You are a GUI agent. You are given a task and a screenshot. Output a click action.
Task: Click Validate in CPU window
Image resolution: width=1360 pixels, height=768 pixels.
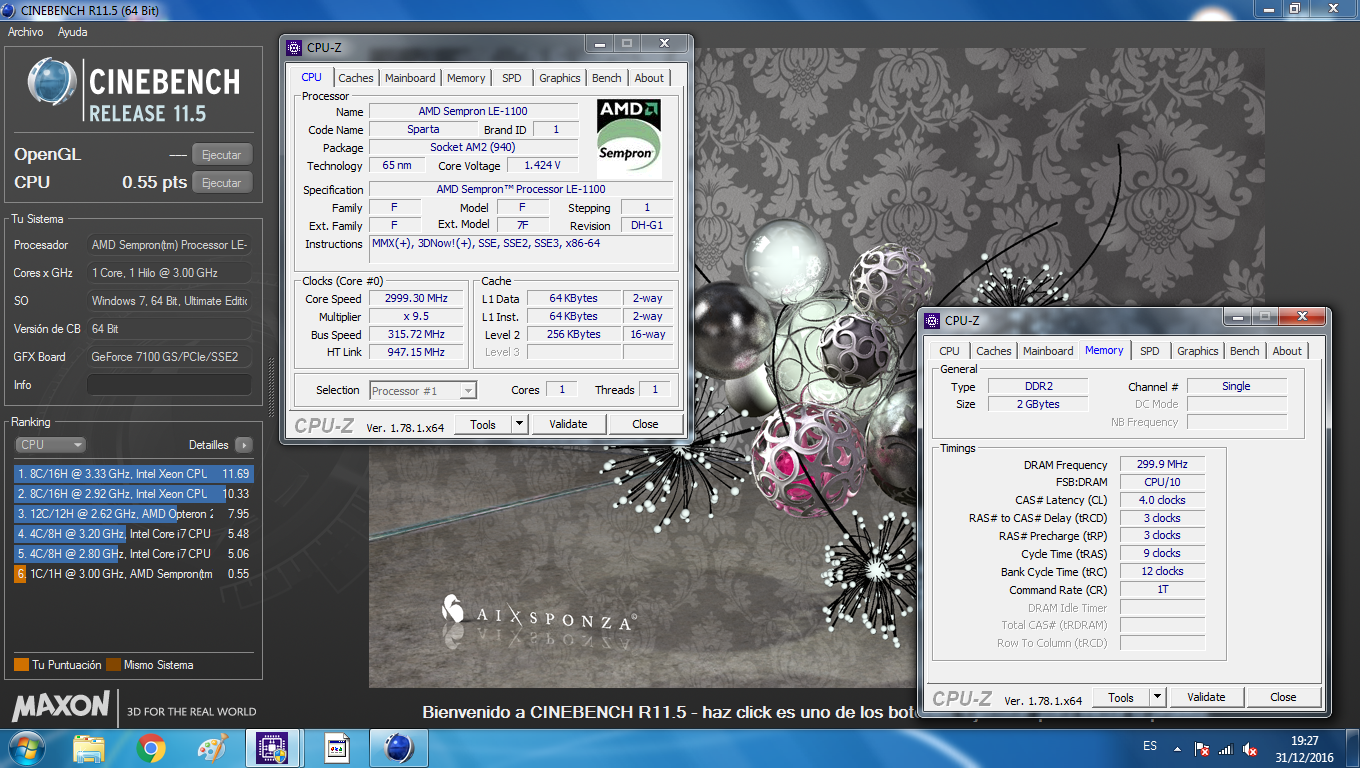[568, 424]
